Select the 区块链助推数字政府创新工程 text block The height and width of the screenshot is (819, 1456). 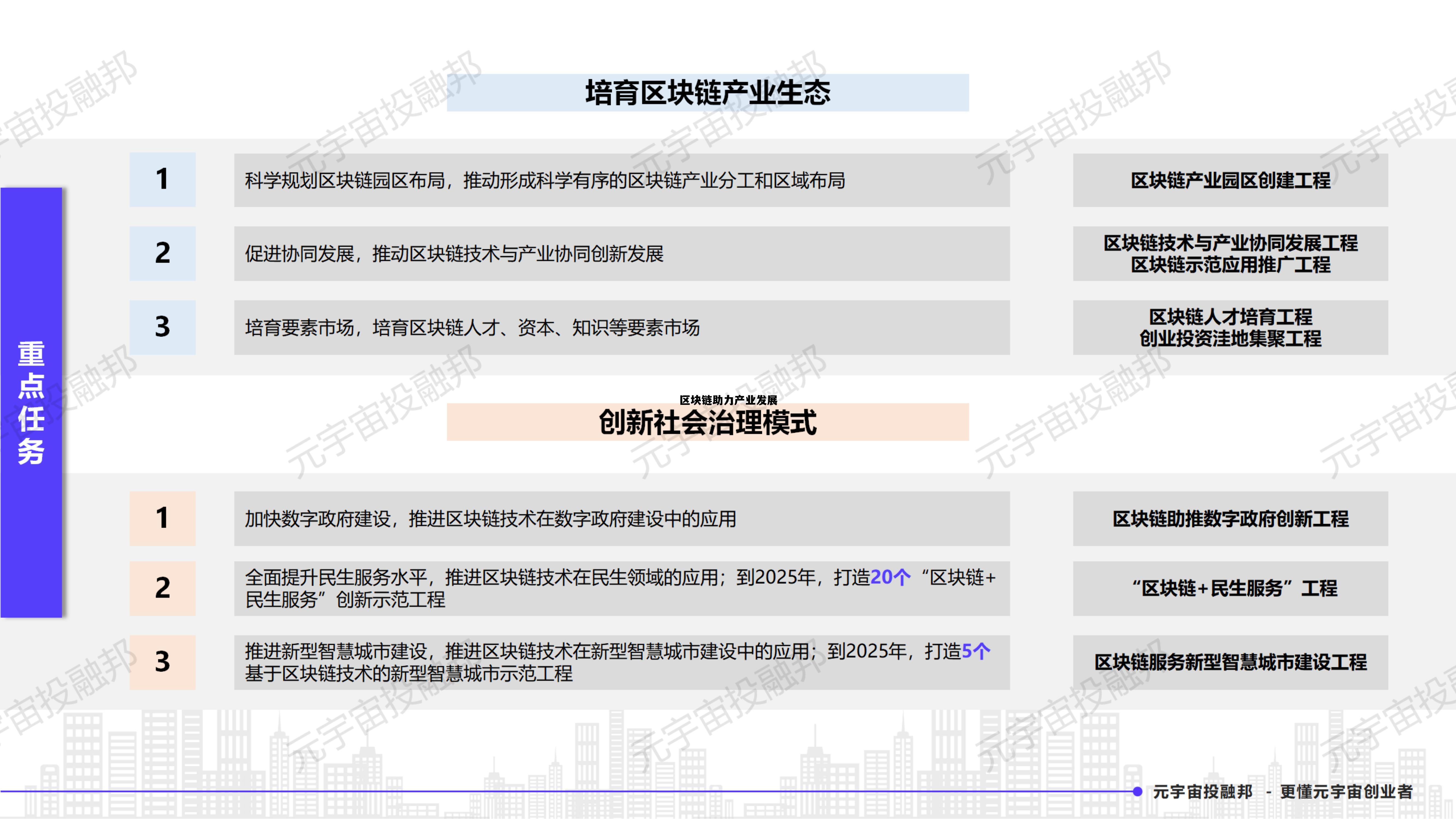(1232, 519)
